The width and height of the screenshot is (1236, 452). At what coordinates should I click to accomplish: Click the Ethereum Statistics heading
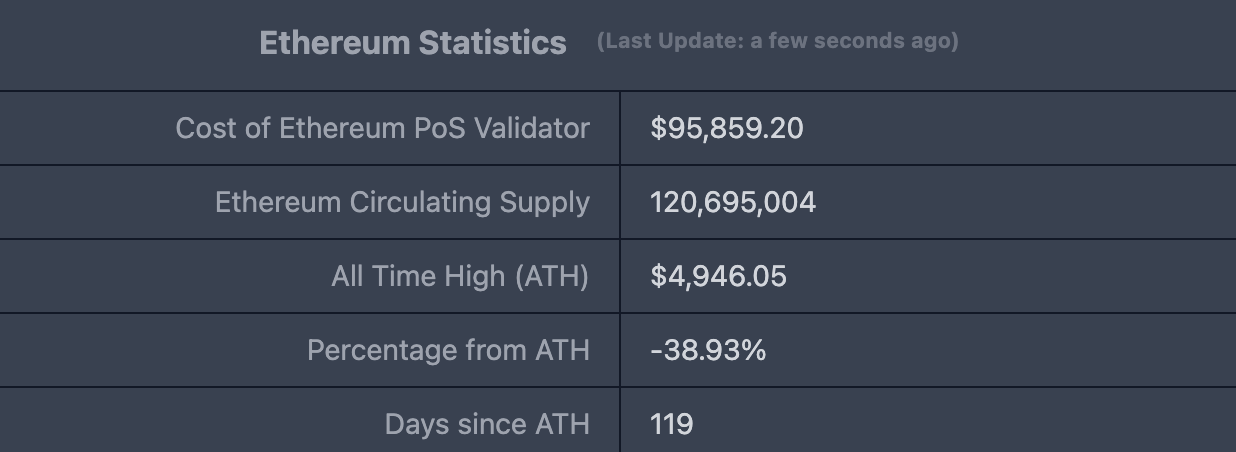point(412,43)
